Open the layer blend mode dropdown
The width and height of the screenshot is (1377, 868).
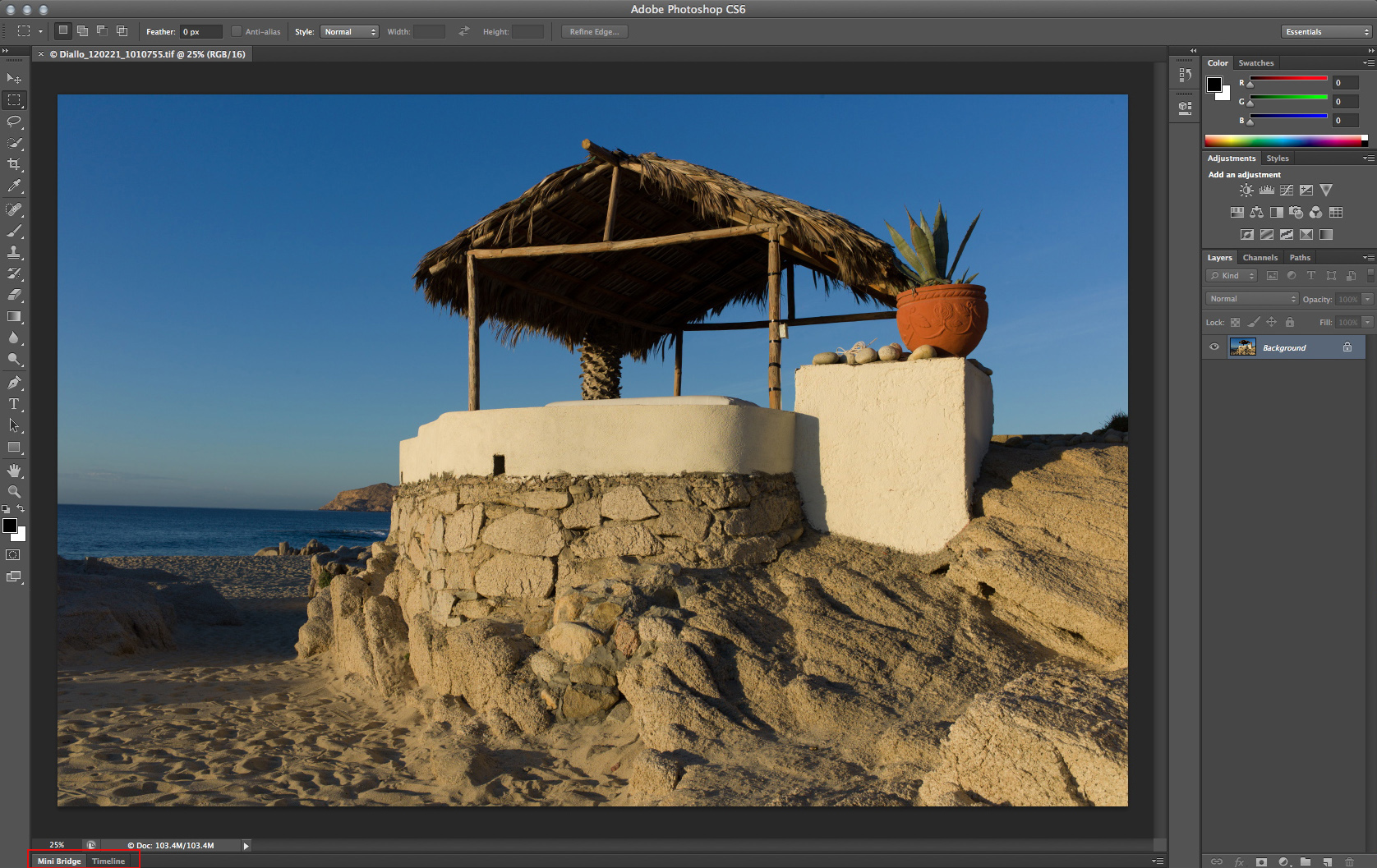(x=1252, y=299)
